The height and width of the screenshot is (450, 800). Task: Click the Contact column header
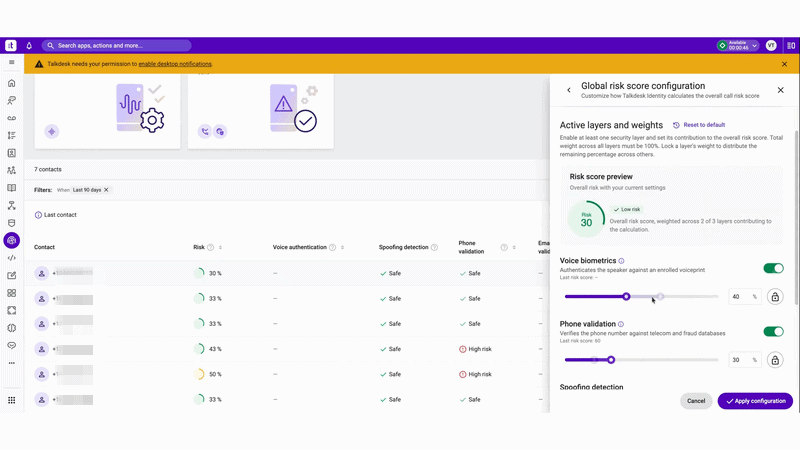[x=44, y=247]
